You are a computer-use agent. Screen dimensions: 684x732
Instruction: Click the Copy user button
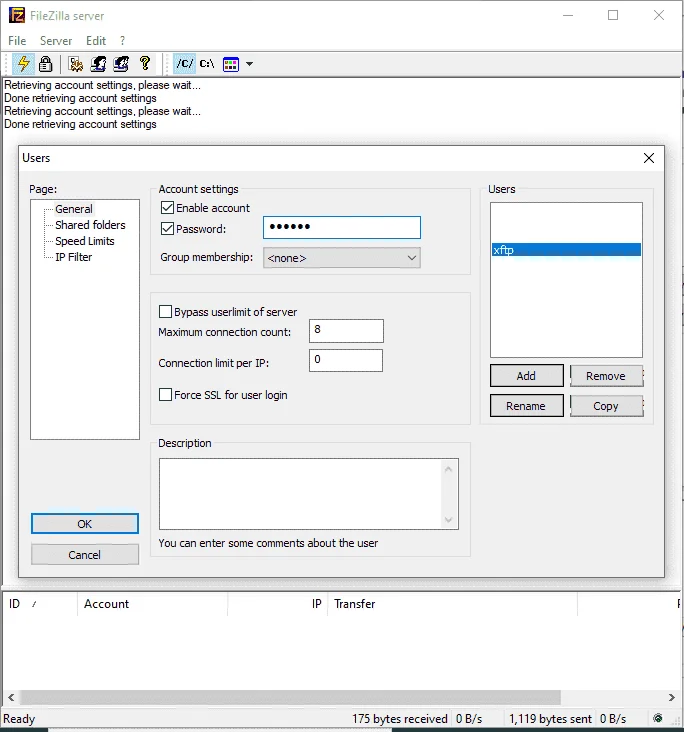click(x=606, y=406)
